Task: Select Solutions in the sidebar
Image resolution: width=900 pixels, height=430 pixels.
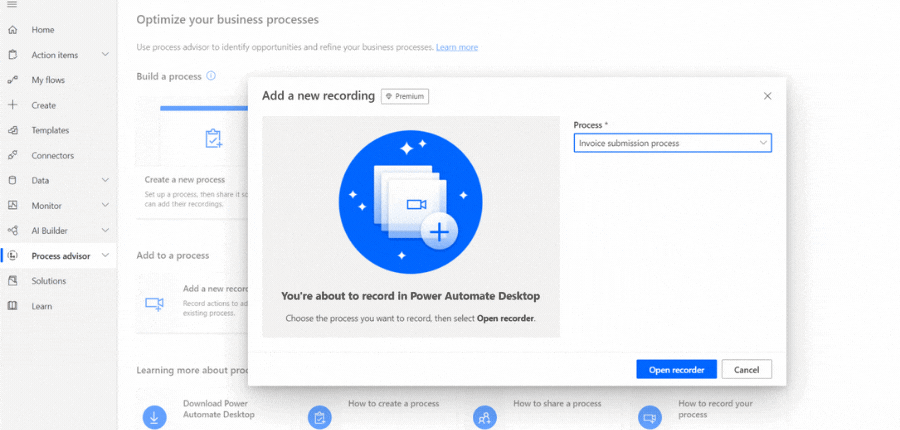Action: coord(49,281)
